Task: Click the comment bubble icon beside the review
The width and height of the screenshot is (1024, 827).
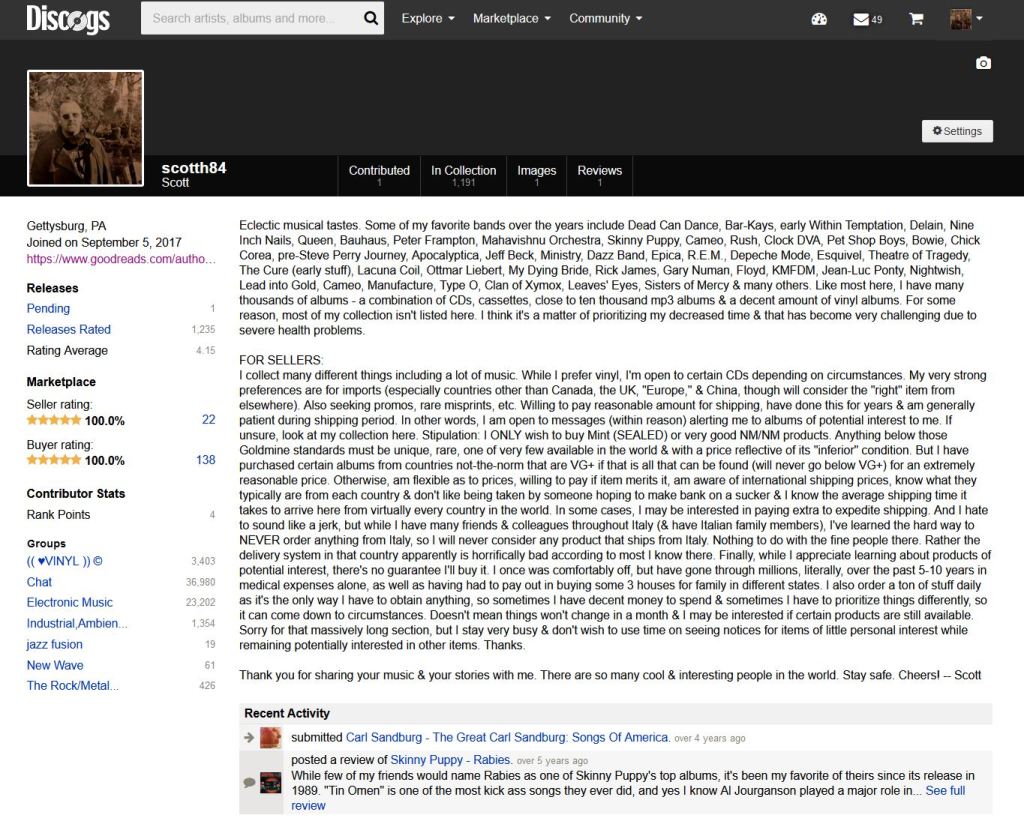Action: click(249, 779)
